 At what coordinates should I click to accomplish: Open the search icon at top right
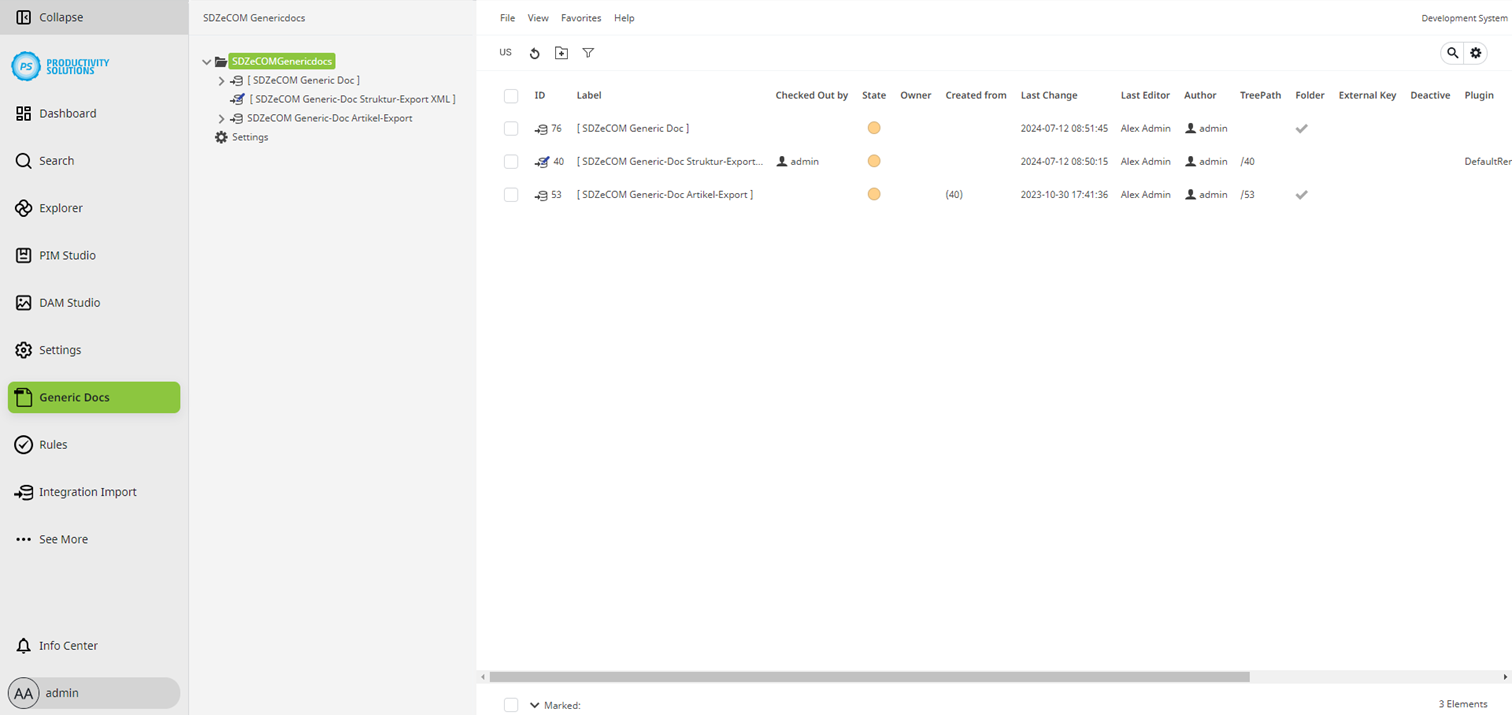[x=1452, y=53]
